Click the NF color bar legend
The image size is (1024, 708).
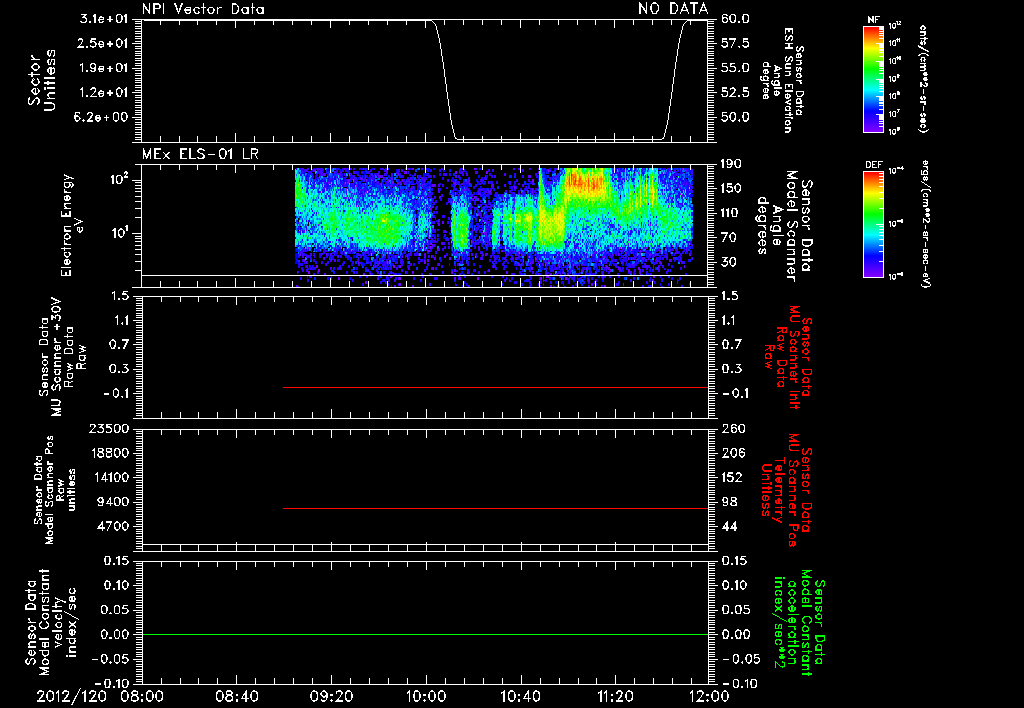pos(873,79)
